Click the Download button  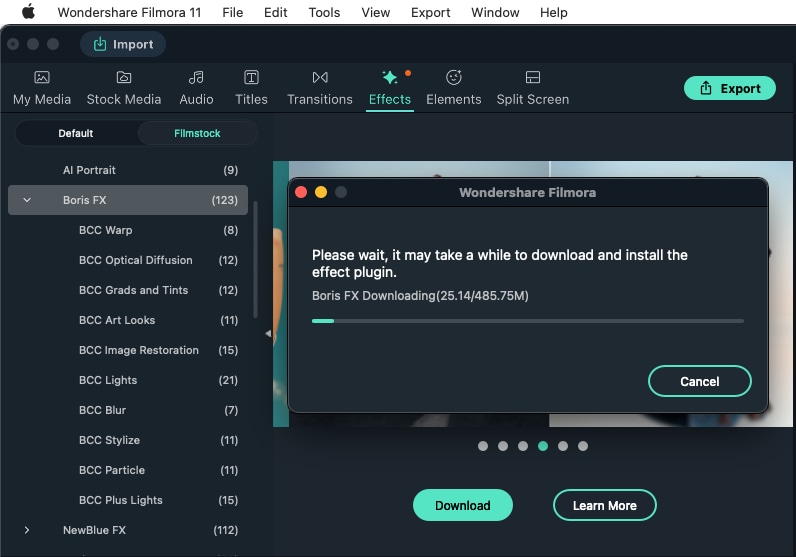pos(462,505)
